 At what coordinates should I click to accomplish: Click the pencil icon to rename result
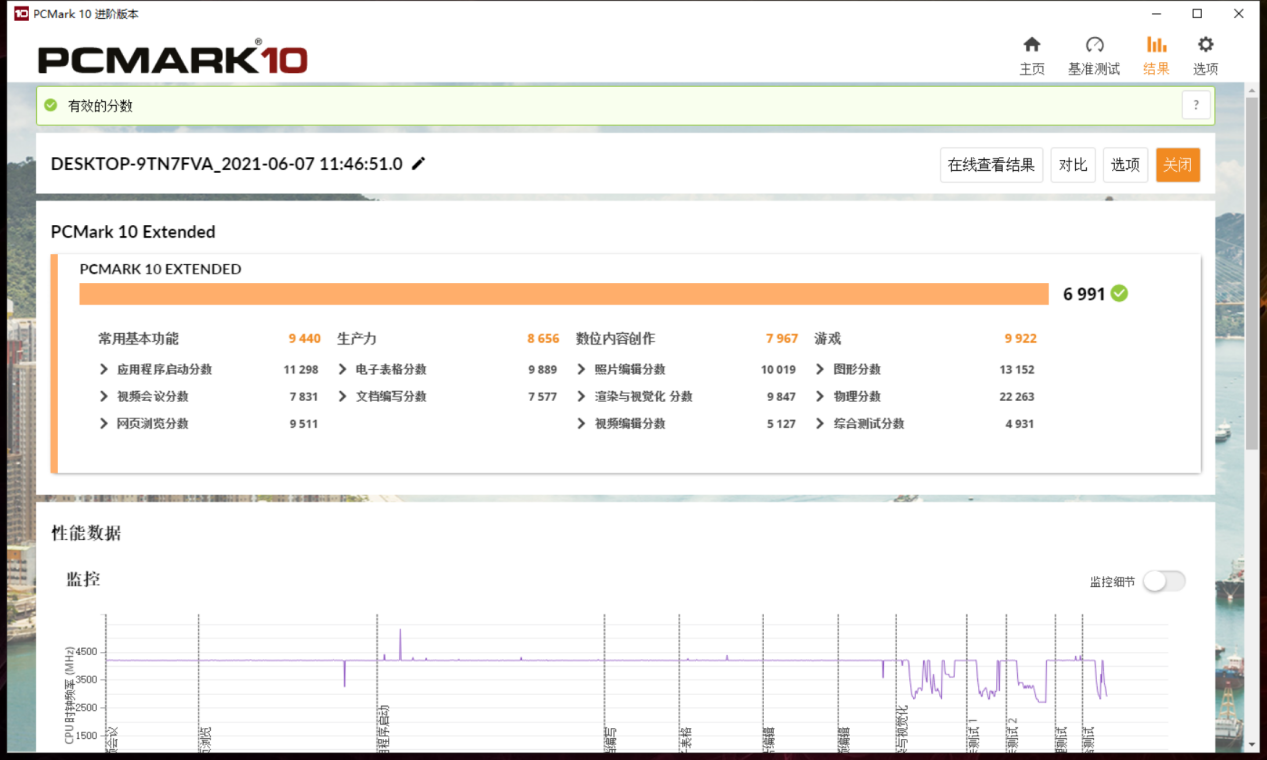tap(419, 164)
